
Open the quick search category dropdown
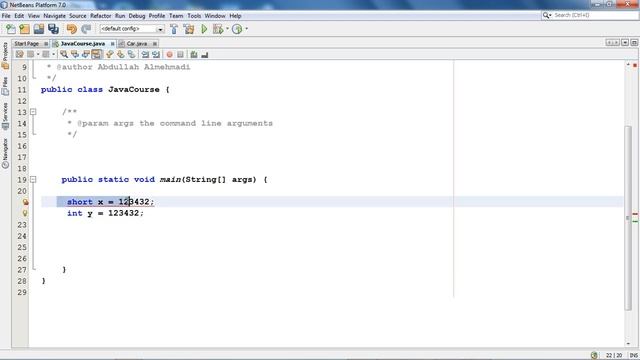point(547,15)
